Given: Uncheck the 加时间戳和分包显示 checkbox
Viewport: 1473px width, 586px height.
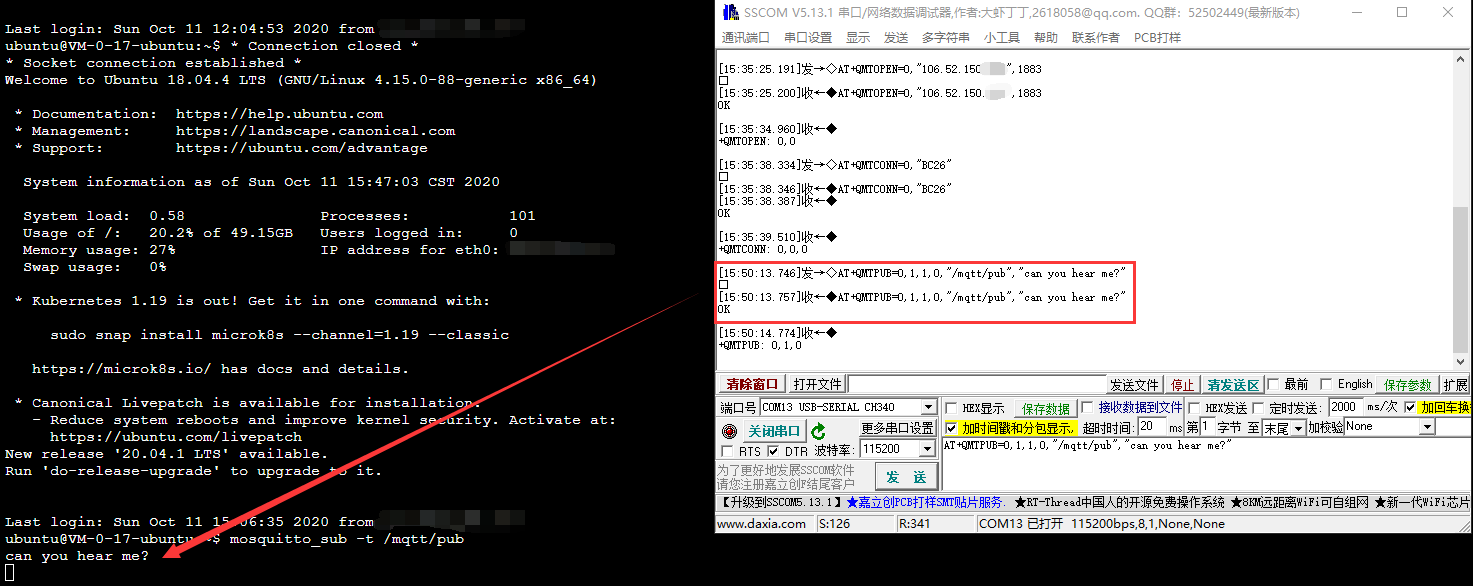Looking at the screenshot, I should pyautogui.click(x=951, y=428).
